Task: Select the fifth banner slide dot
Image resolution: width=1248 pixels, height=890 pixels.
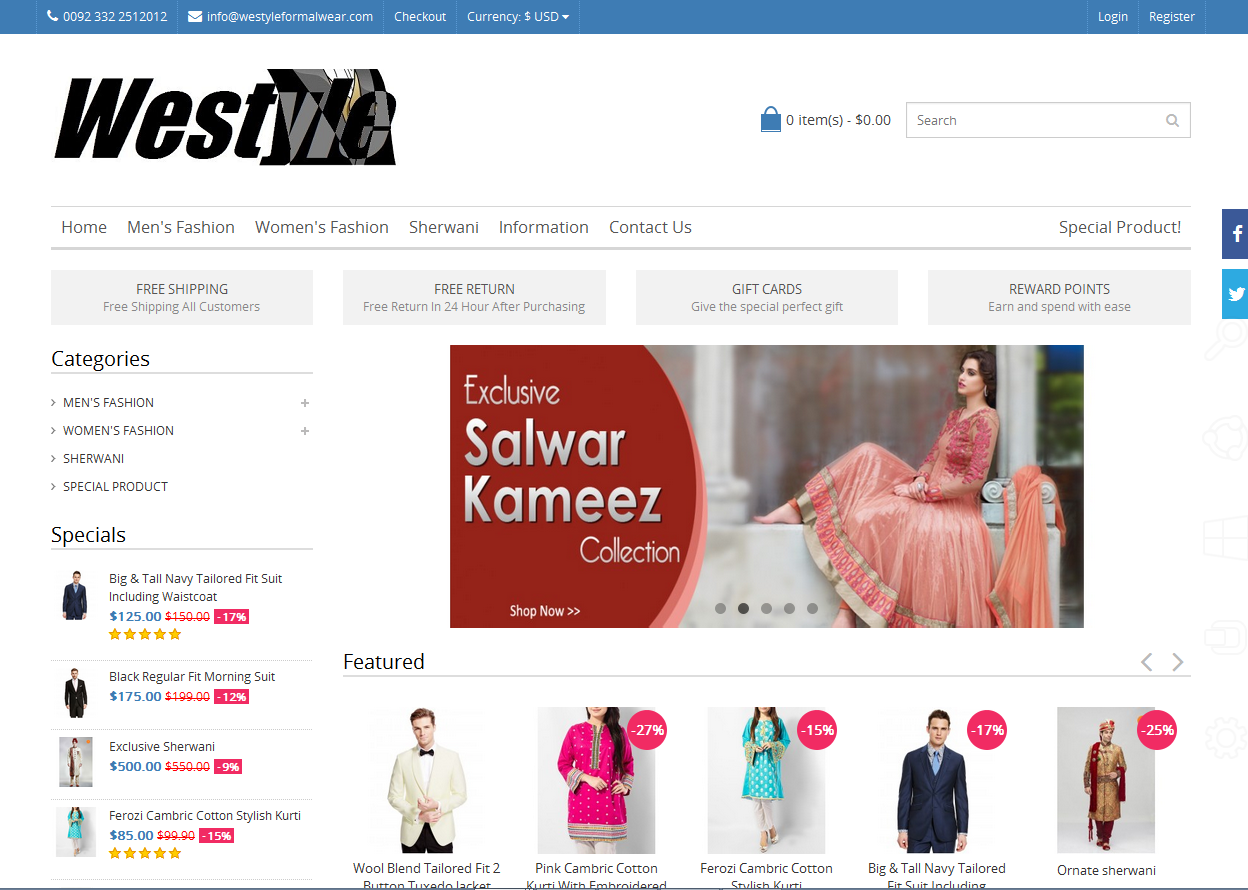Action: pyautogui.click(x=812, y=608)
